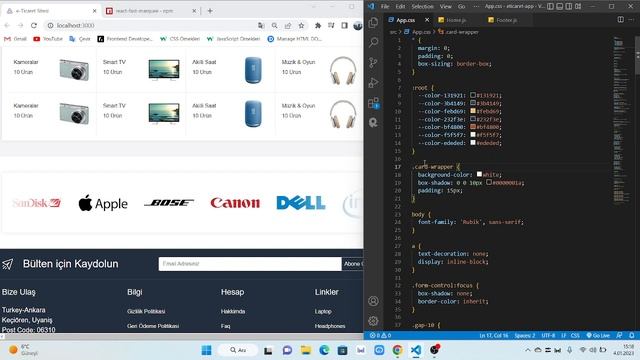Viewport: 640px width, 360px height.
Task: Expand the overflow menu dots in VS Code menu bar
Action: click(x=476, y=6)
